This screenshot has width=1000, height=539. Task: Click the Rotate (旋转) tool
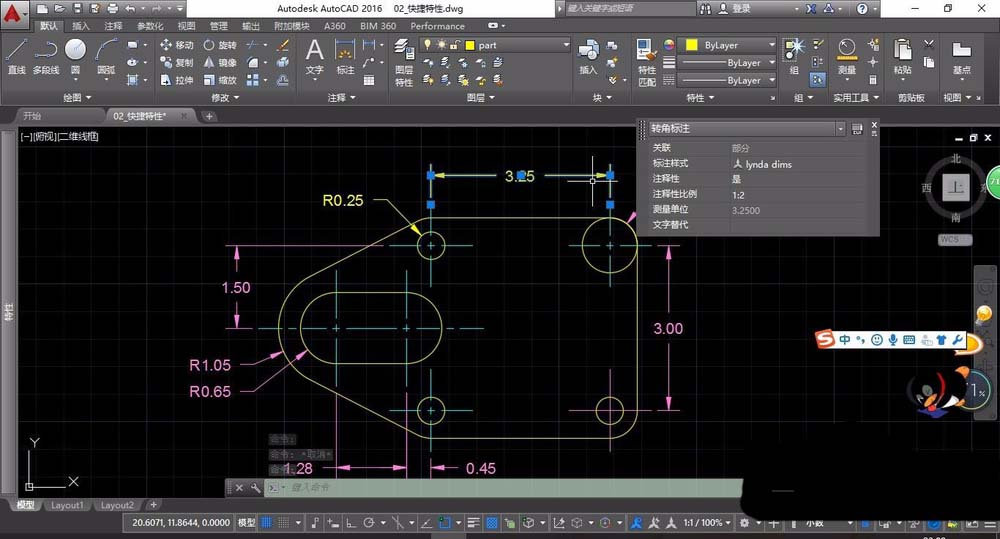219,45
